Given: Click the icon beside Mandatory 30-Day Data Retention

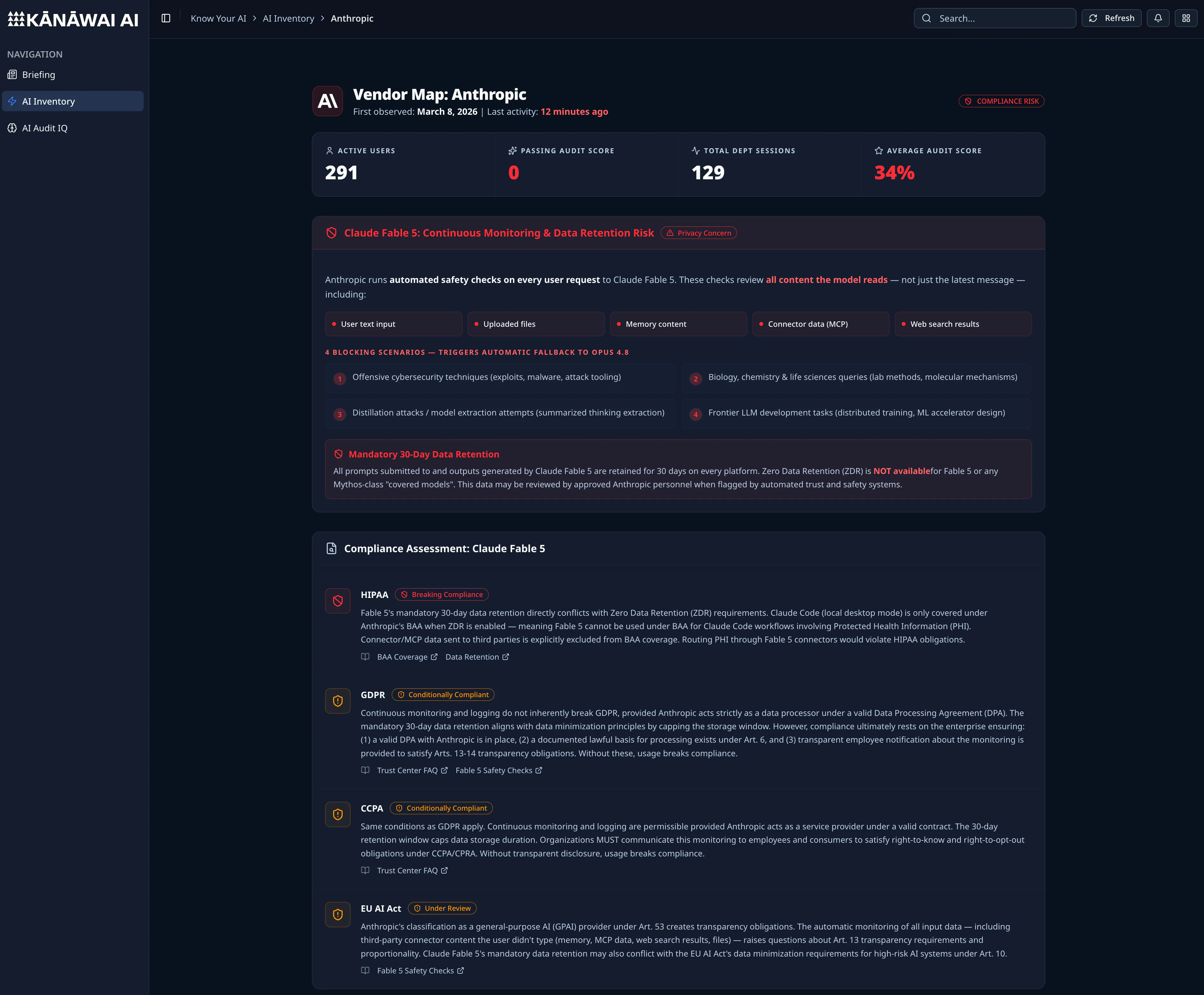Looking at the screenshot, I should tap(338, 454).
